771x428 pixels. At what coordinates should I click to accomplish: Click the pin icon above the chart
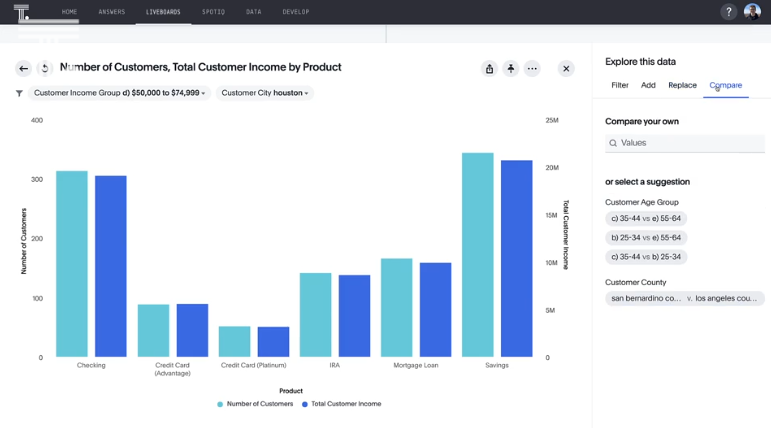[x=511, y=69]
